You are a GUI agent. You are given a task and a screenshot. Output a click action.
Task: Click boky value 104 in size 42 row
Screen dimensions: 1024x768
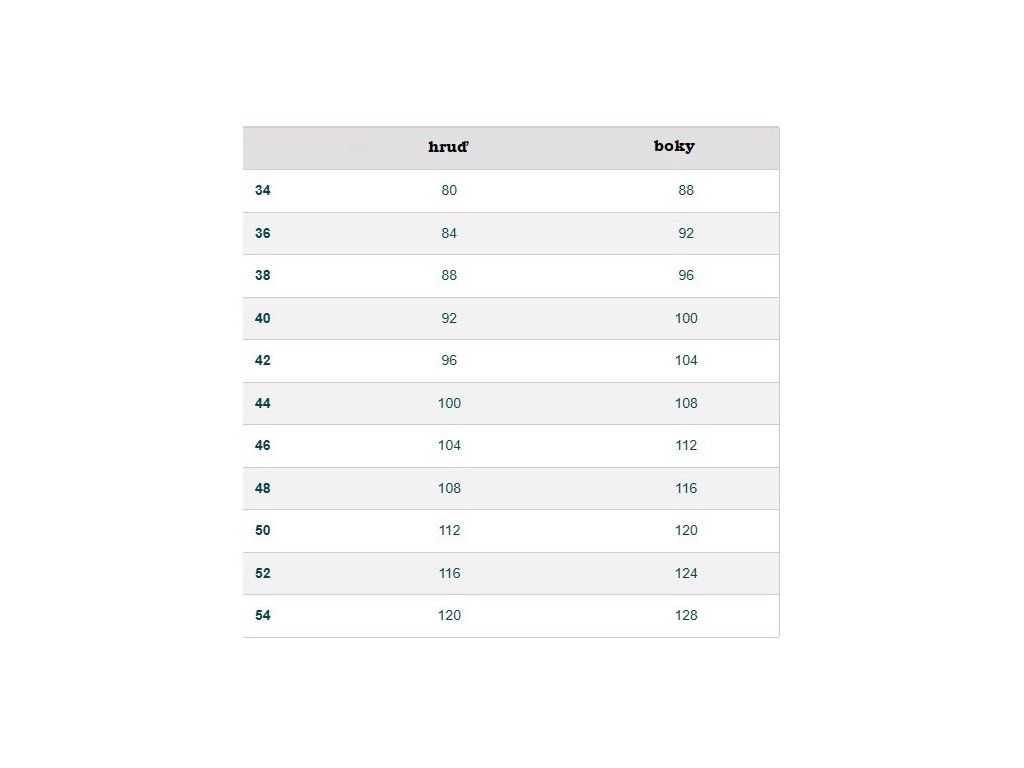click(686, 361)
